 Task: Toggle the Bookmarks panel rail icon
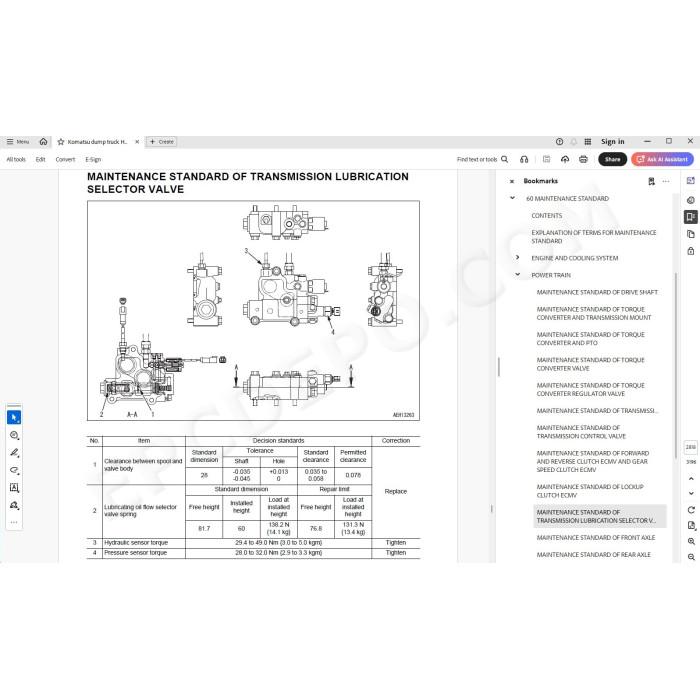click(691, 217)
